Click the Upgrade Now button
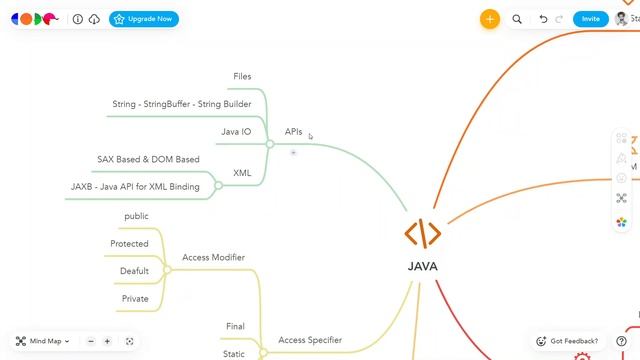Screen dimensions: 640x360 [144, 19]
